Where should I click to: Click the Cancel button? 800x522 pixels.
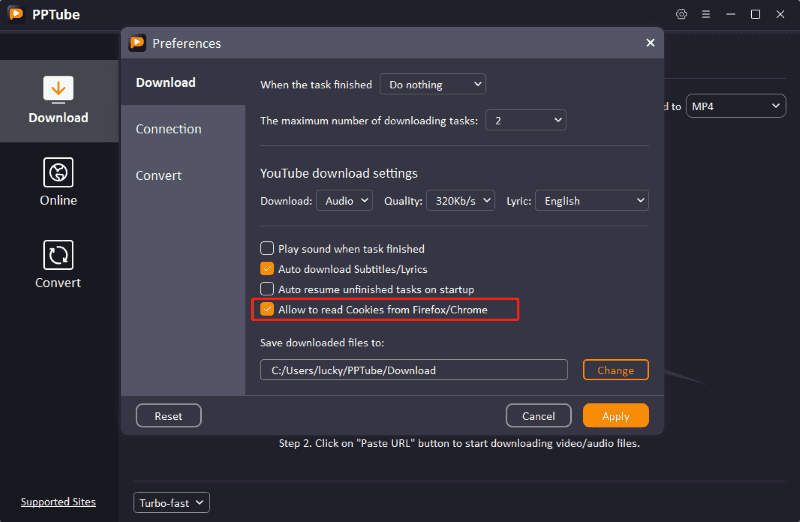(x=538, y=416)
